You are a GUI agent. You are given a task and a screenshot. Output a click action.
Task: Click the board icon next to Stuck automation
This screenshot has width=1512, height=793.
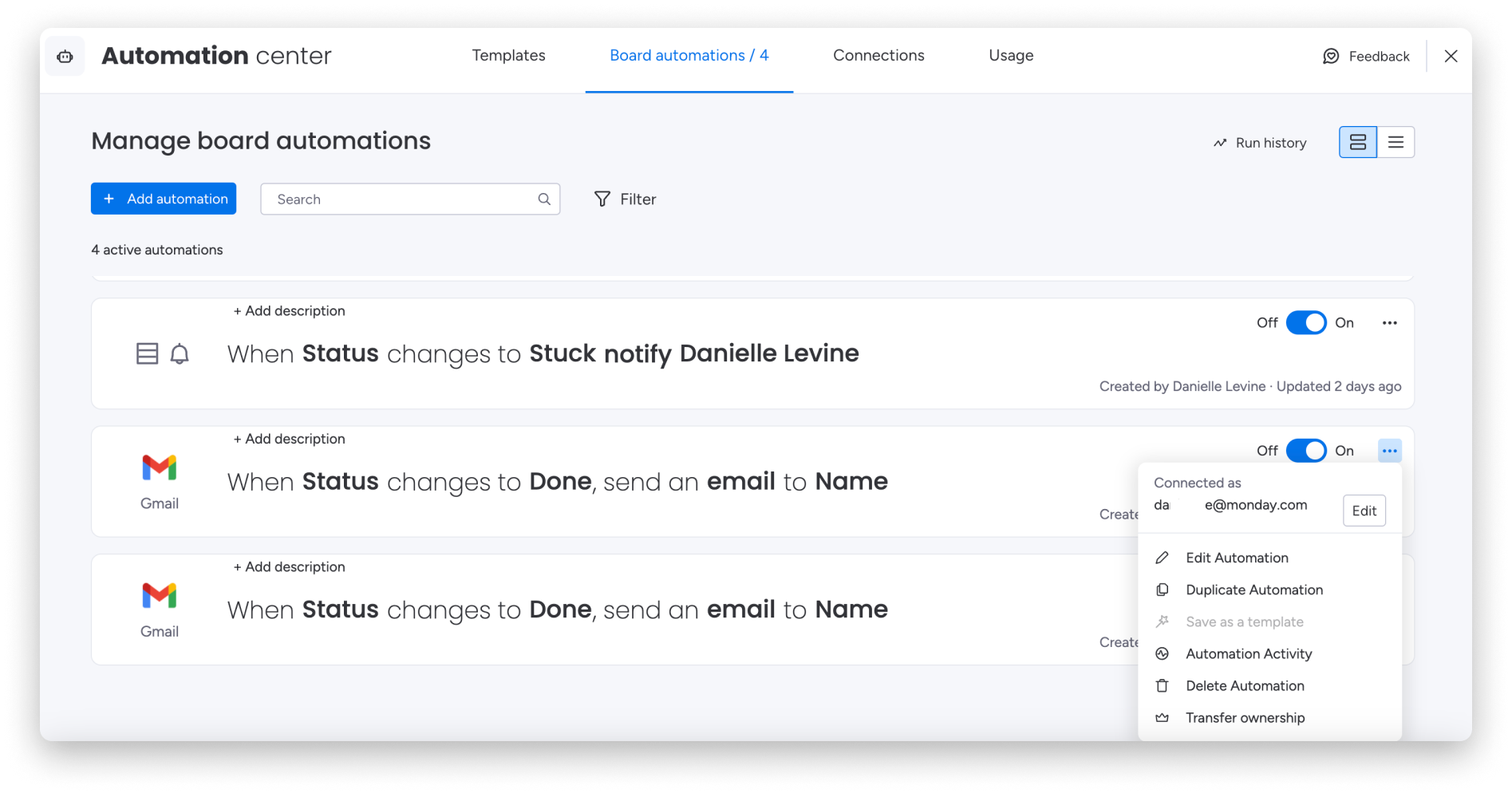click(x=148, y=353)
